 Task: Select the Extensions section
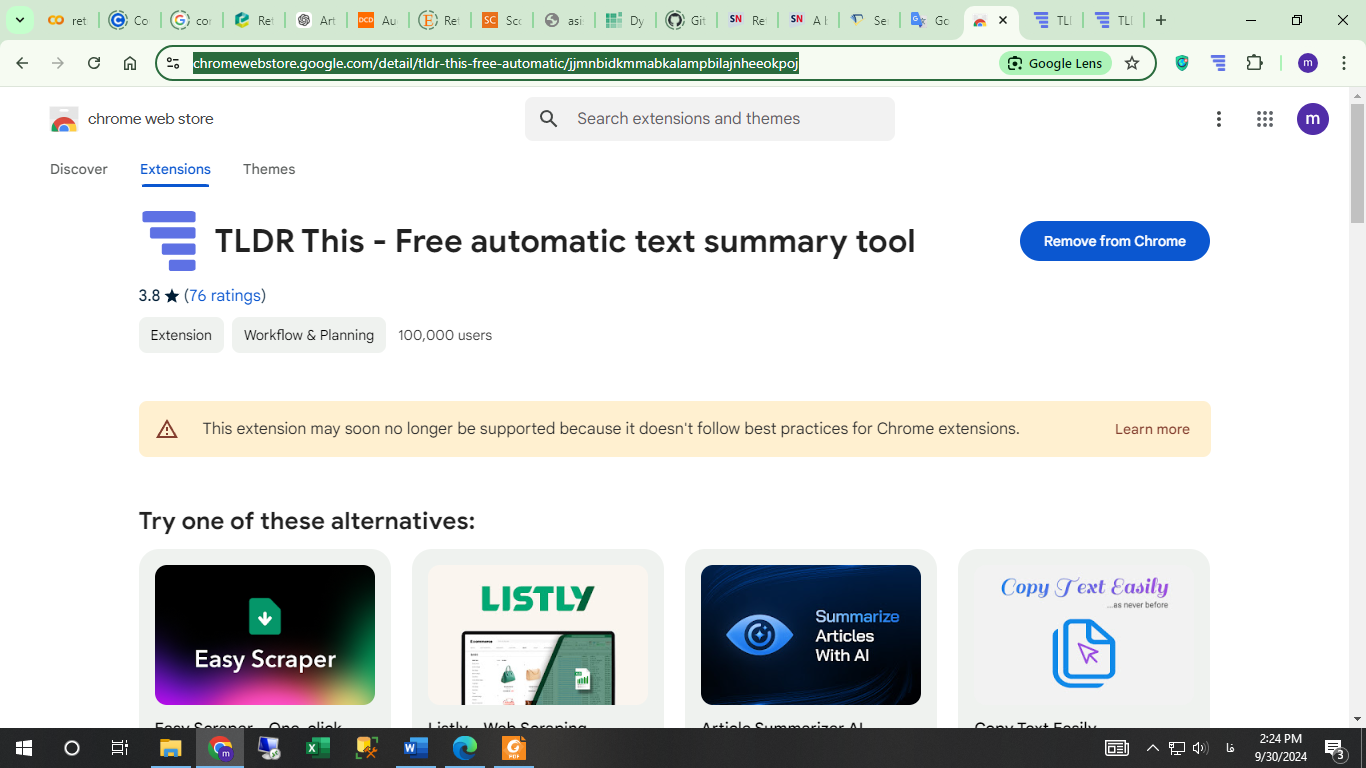click(x=175, y=169)
